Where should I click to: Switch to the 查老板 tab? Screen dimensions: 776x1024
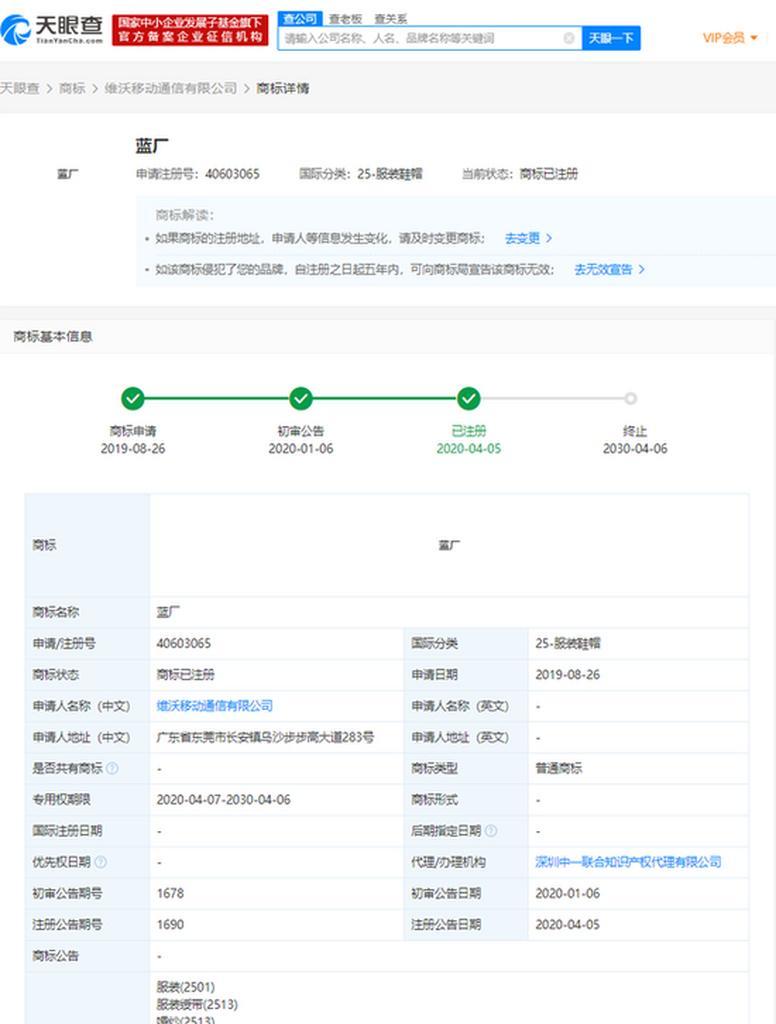click(x=345, y=19)
